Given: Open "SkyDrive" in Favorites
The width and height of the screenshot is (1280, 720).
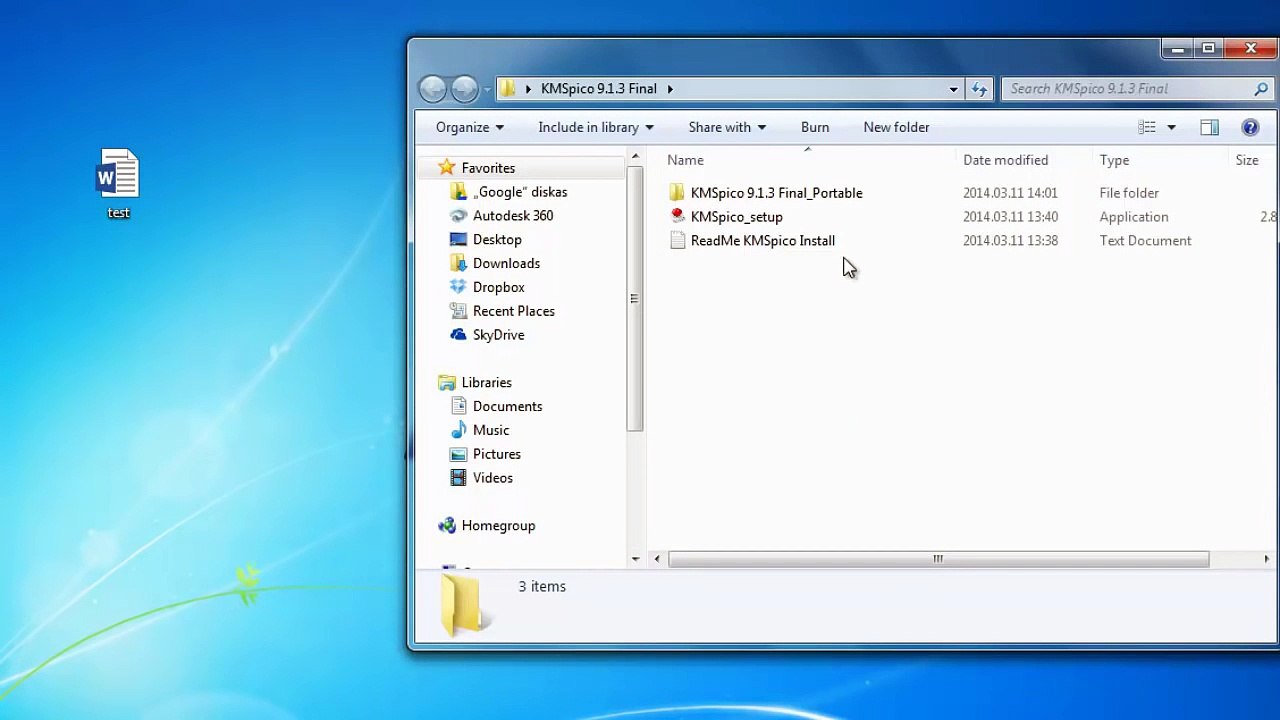Looking at the screenshot, I should click(x=498, y=335).
